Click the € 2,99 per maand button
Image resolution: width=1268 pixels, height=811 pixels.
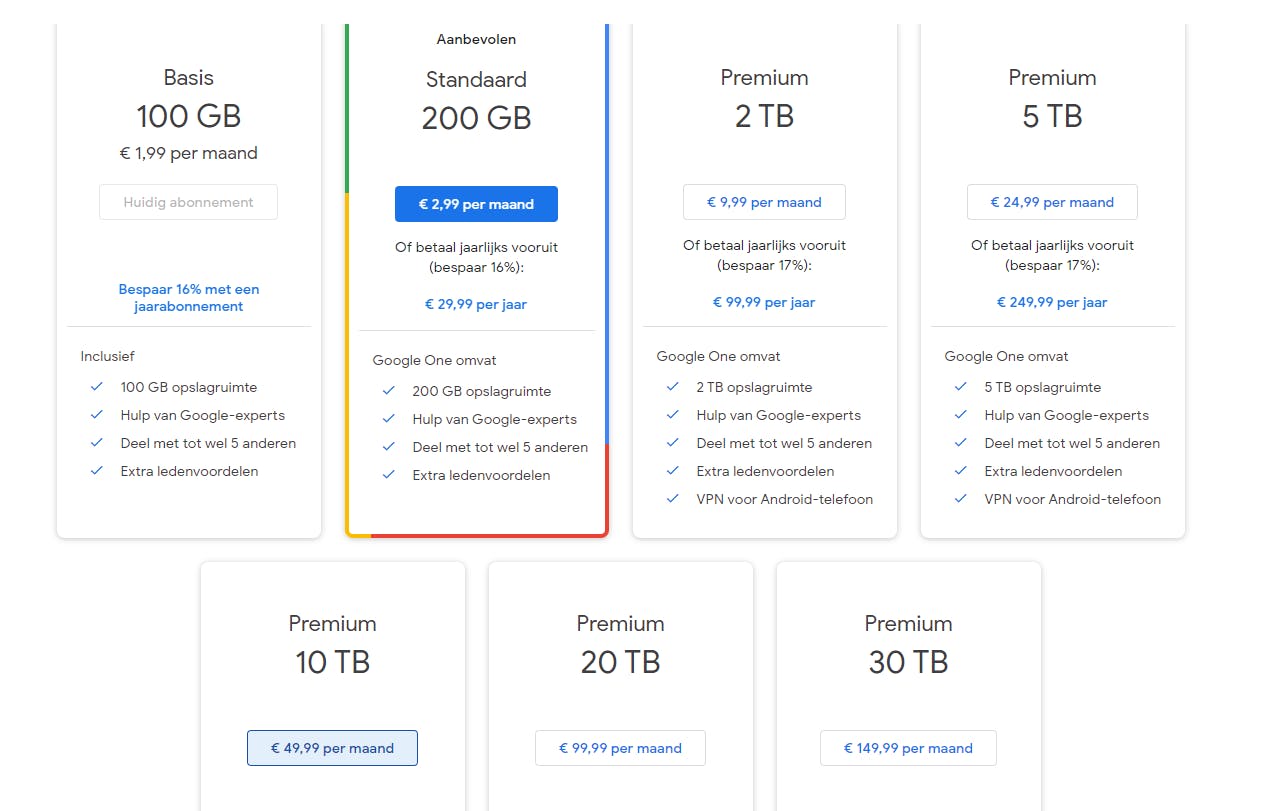(x=476, y=204)
